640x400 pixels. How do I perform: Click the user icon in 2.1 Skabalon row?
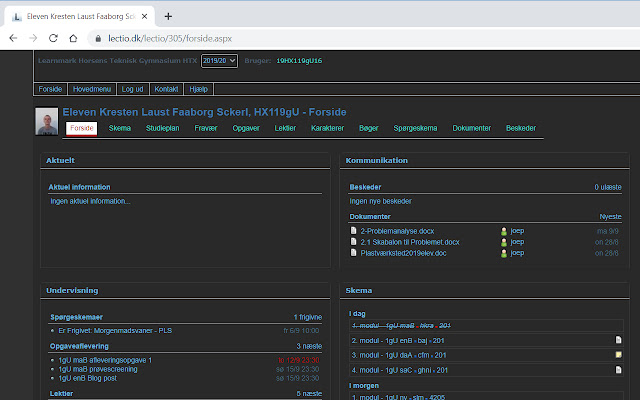pyautogui.click(x=504, y=242)
